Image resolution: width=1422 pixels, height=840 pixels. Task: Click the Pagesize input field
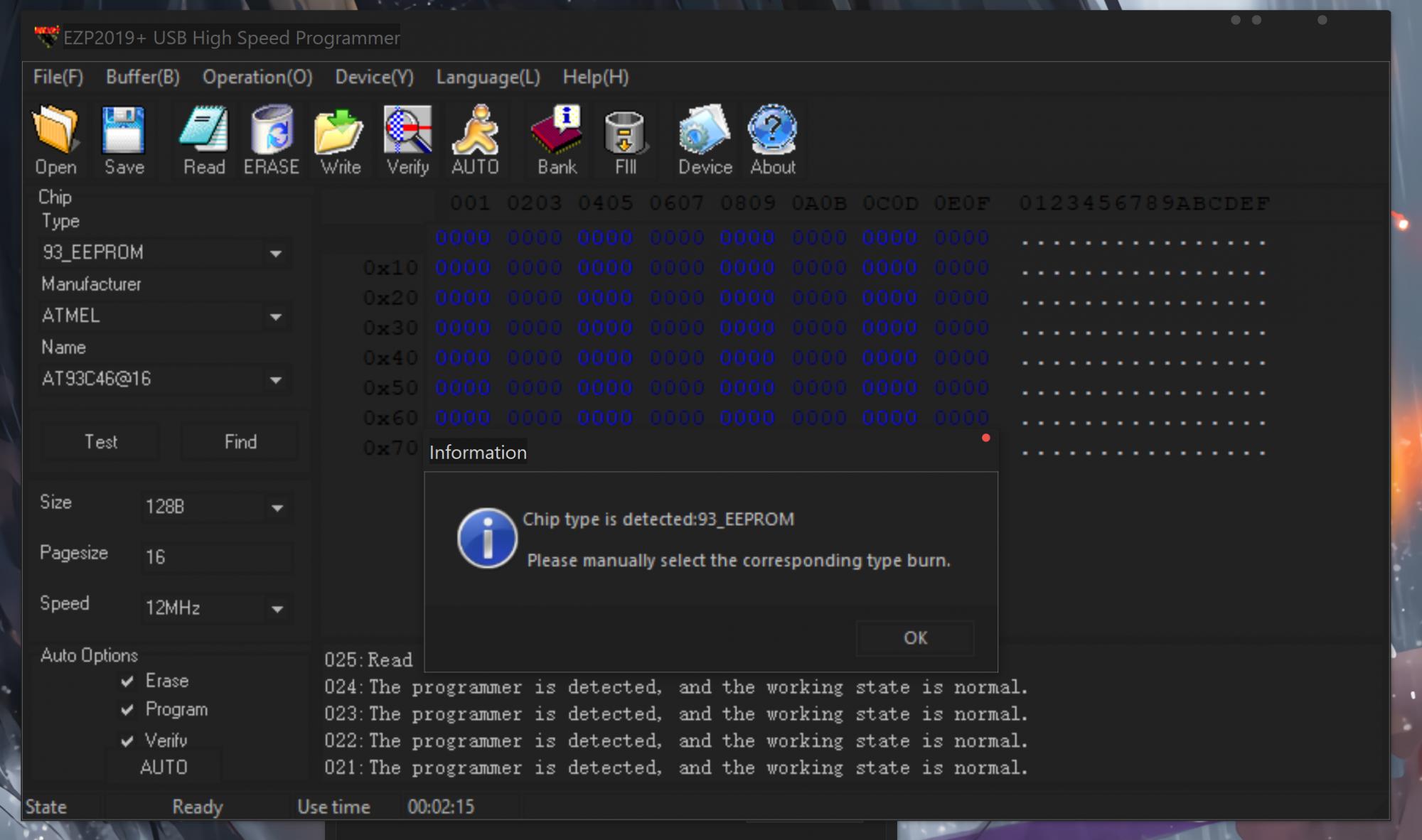(x=215, y=556)
